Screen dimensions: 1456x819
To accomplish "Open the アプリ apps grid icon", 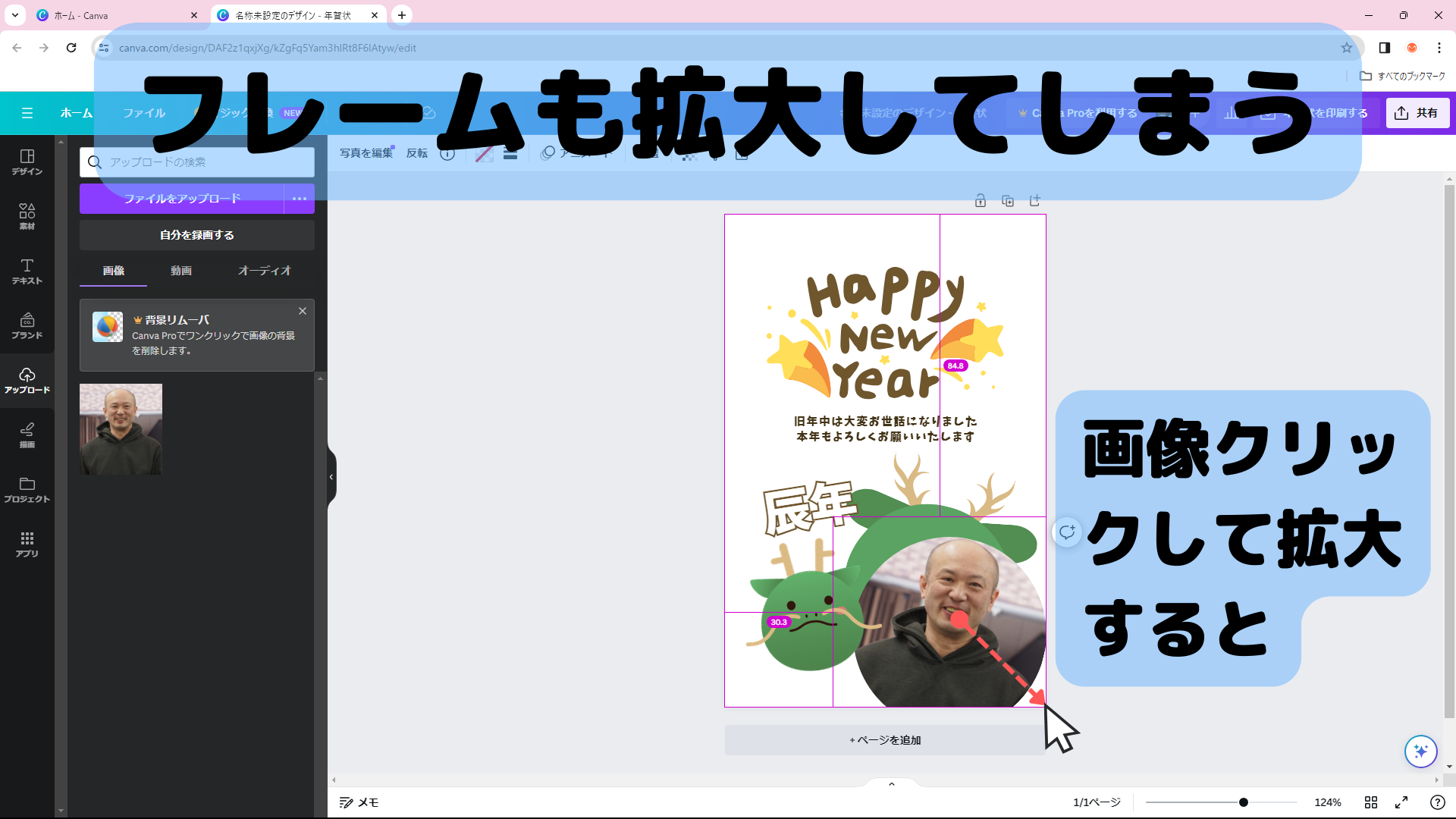I will [27, 544].
